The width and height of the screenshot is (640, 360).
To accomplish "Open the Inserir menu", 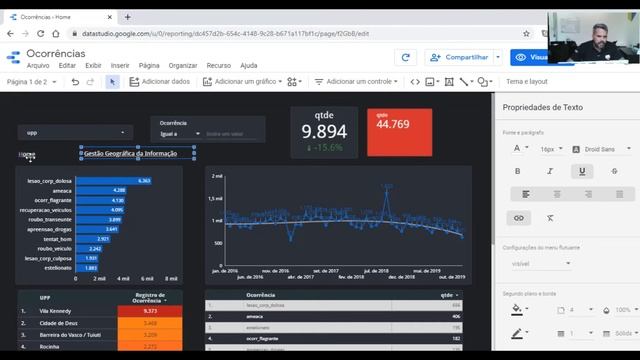I will point(120,65).
